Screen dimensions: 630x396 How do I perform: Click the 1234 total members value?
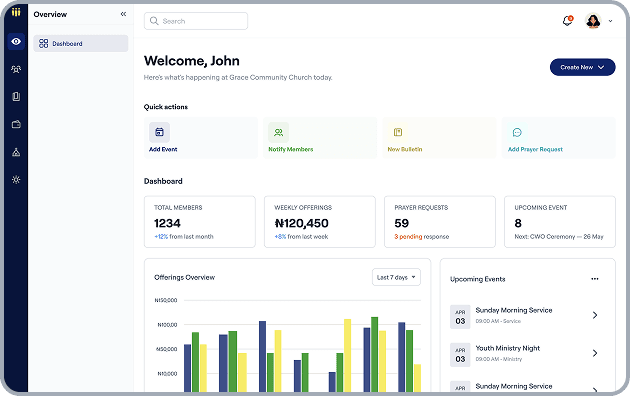click(x=168, y=223)
